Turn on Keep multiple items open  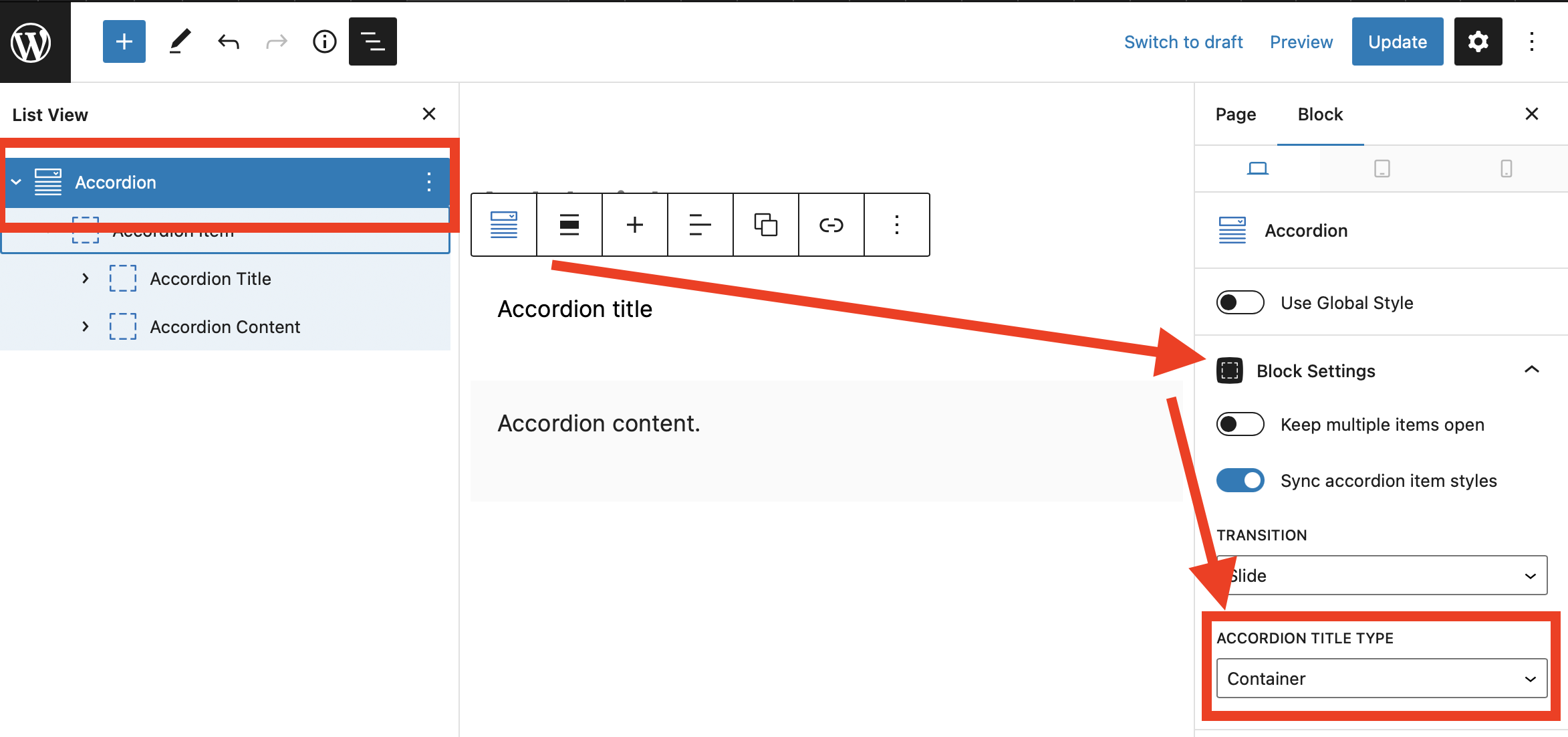[1240, 424]
